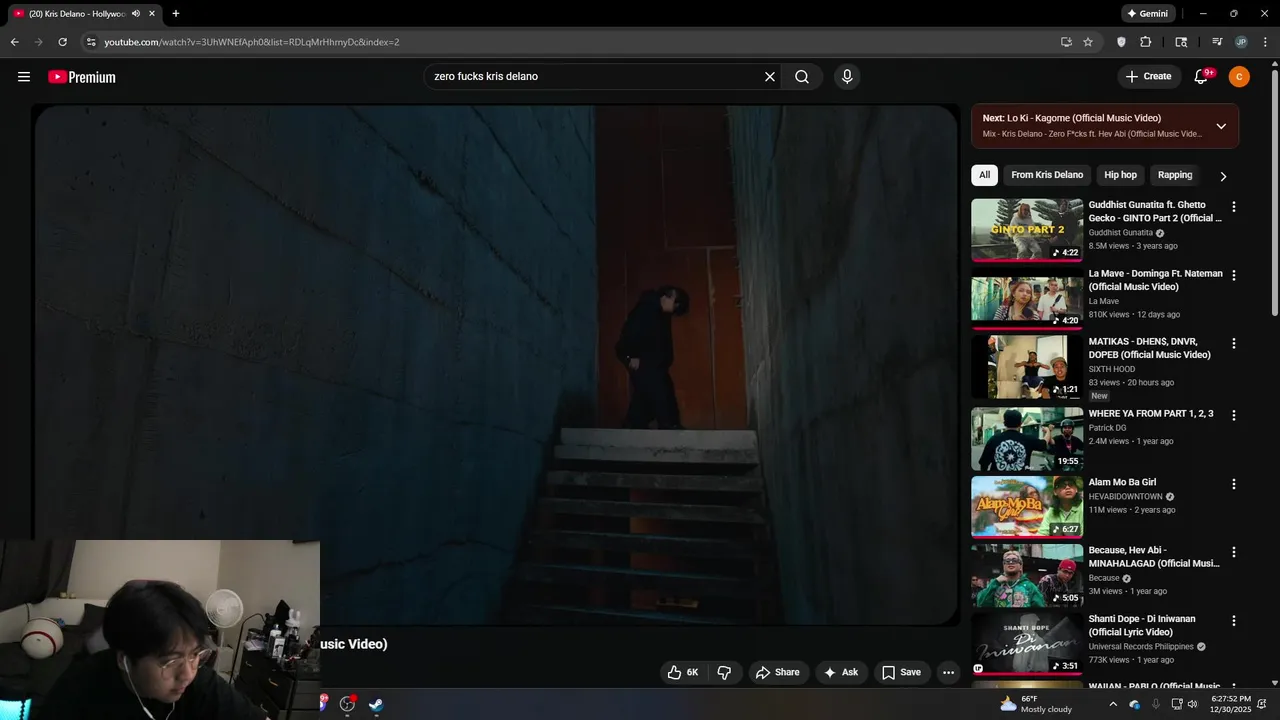Mute the tab via speaker icon
This screenshot has width=1280, height=720.
[136, 14]
